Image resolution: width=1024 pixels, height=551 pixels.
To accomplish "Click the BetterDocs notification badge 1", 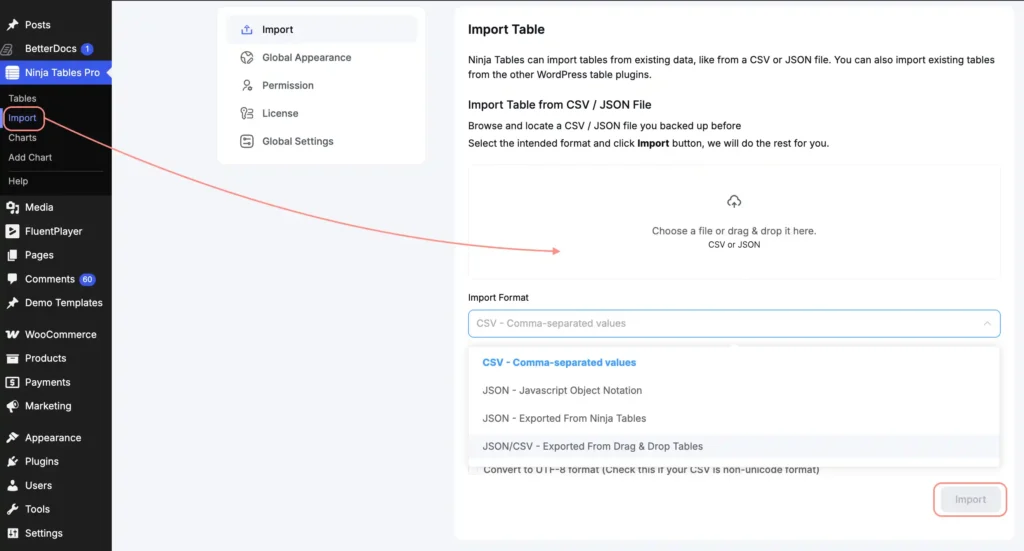I will [x=87, y=49].
